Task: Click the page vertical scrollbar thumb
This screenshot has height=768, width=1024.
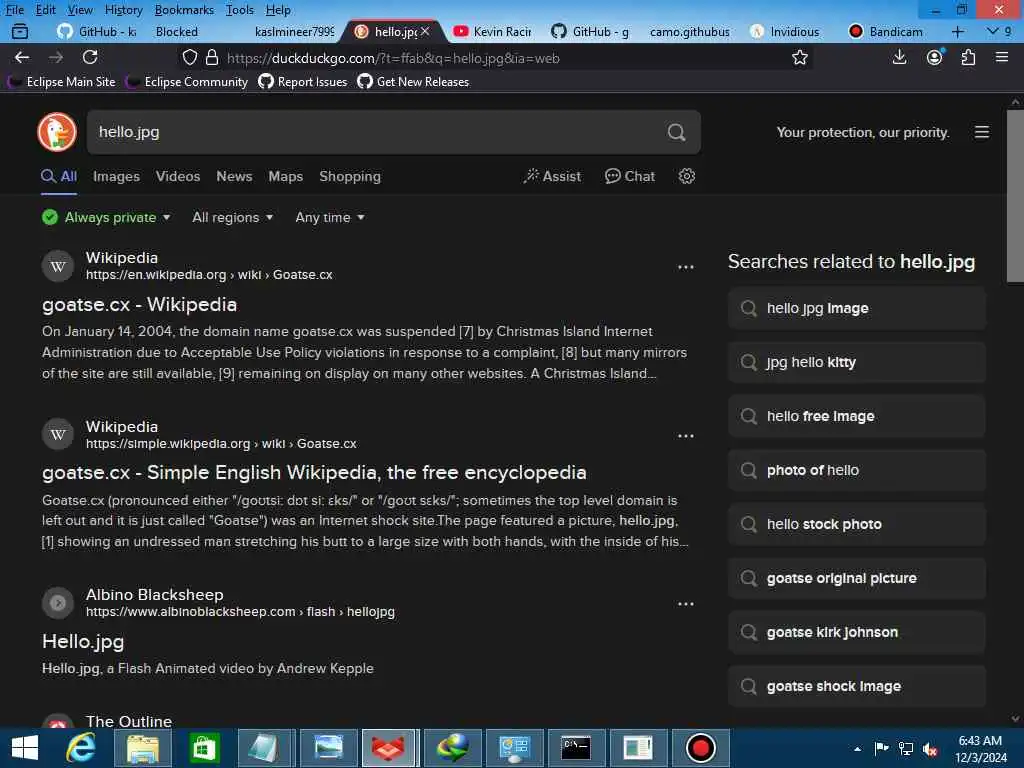Action: coord(1015,196)
